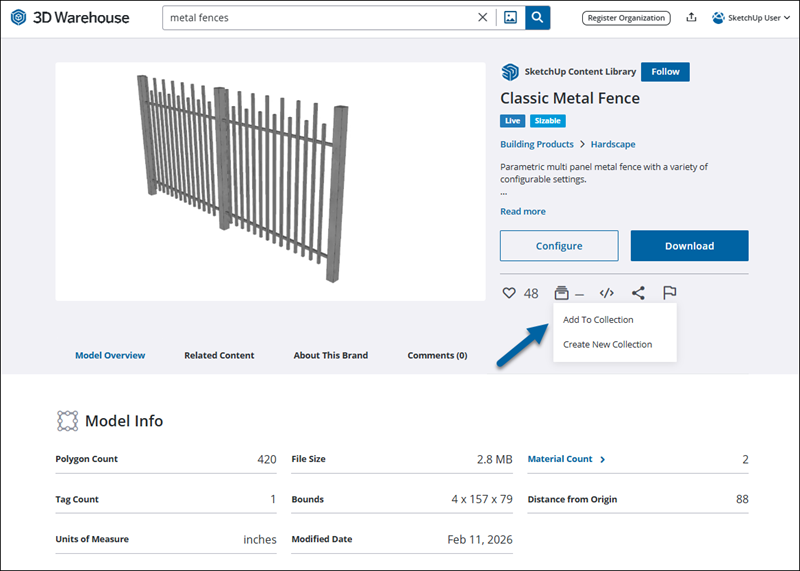Screen dimensions: 800x571
Task: Open image search via the picture icon
Action: click(x=510, y=17)
